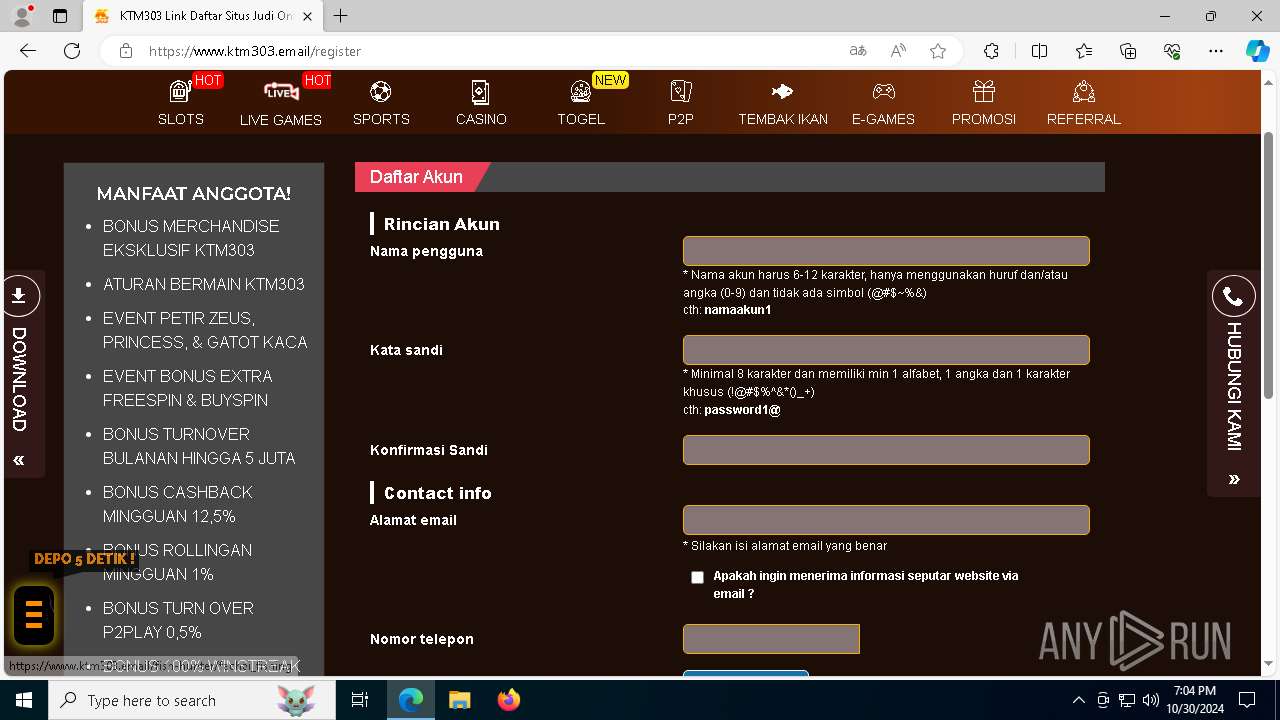Open BONUS CASHBACK MINGGUAN 12,5% link

(x=177, y=504)
